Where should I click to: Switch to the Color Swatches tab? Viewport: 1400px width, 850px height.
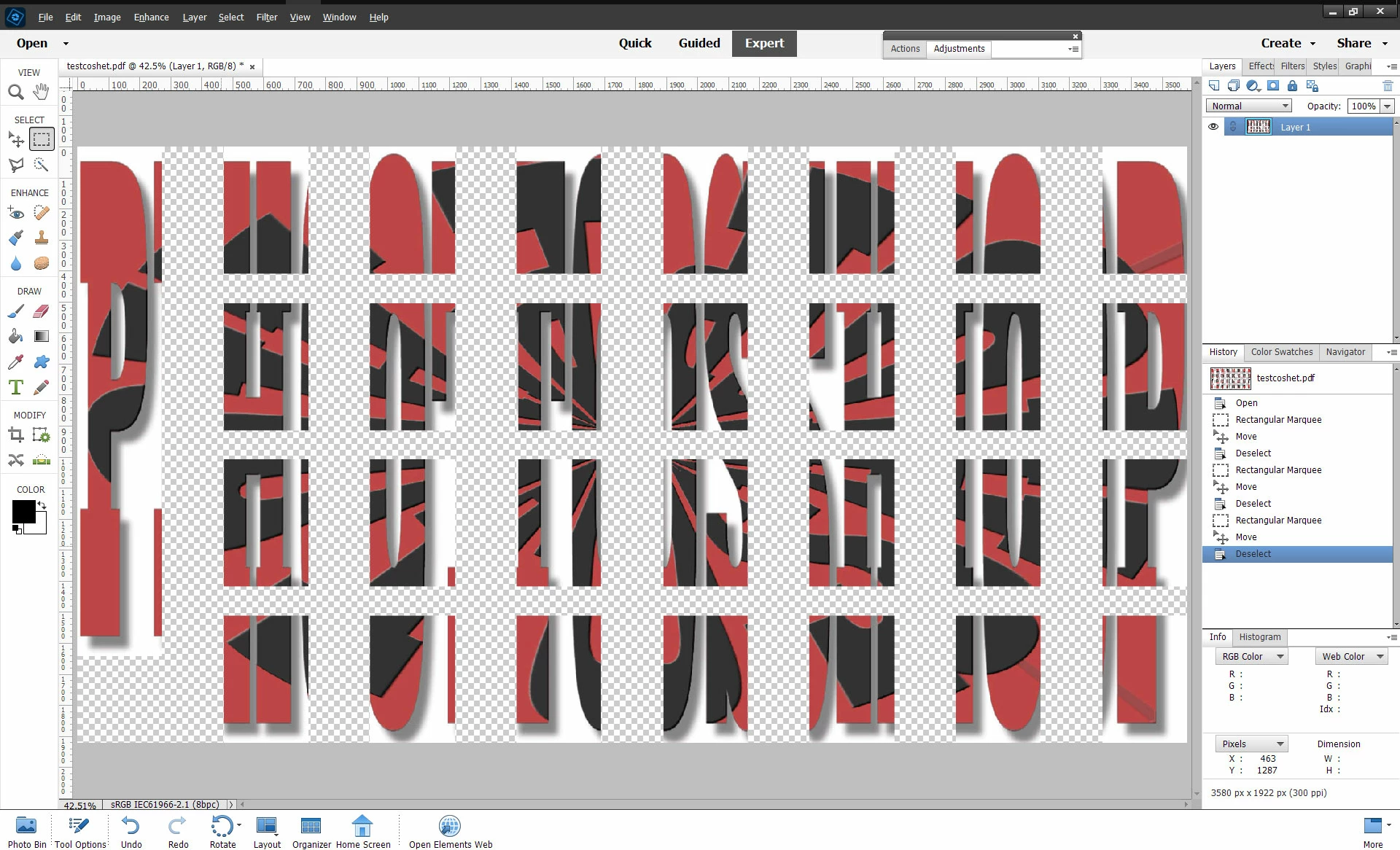pos(1282,352)
